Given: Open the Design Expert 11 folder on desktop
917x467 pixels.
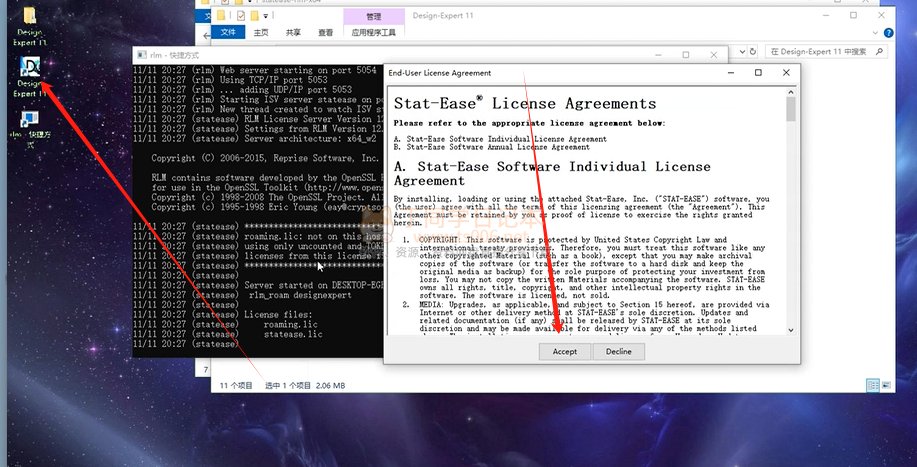Looking at the screenshot, I should point(30,27).
